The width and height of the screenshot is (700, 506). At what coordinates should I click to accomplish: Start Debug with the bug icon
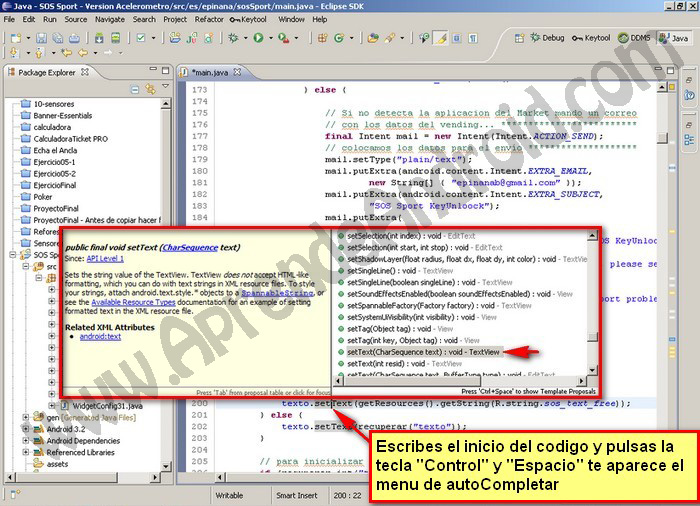coord(233,38)
